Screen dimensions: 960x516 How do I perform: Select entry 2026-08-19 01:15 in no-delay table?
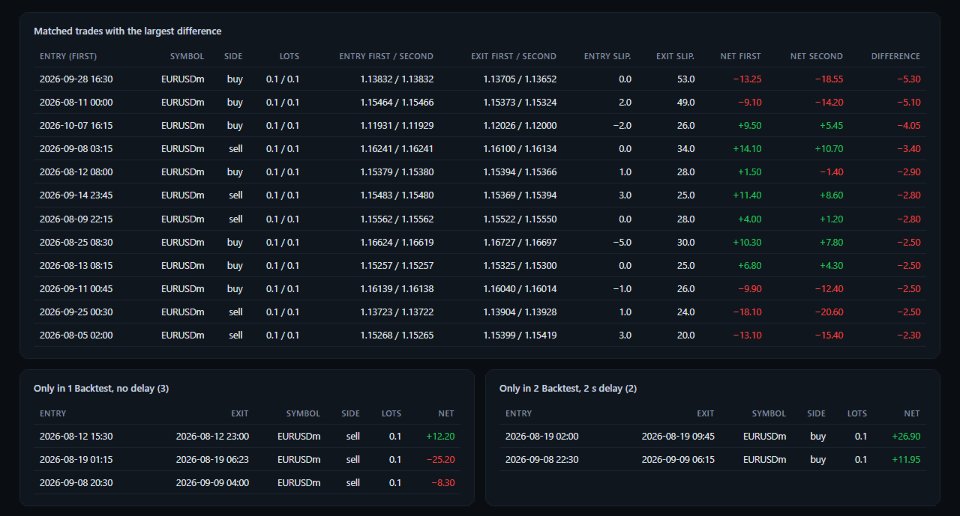click(x=76, y=460)
